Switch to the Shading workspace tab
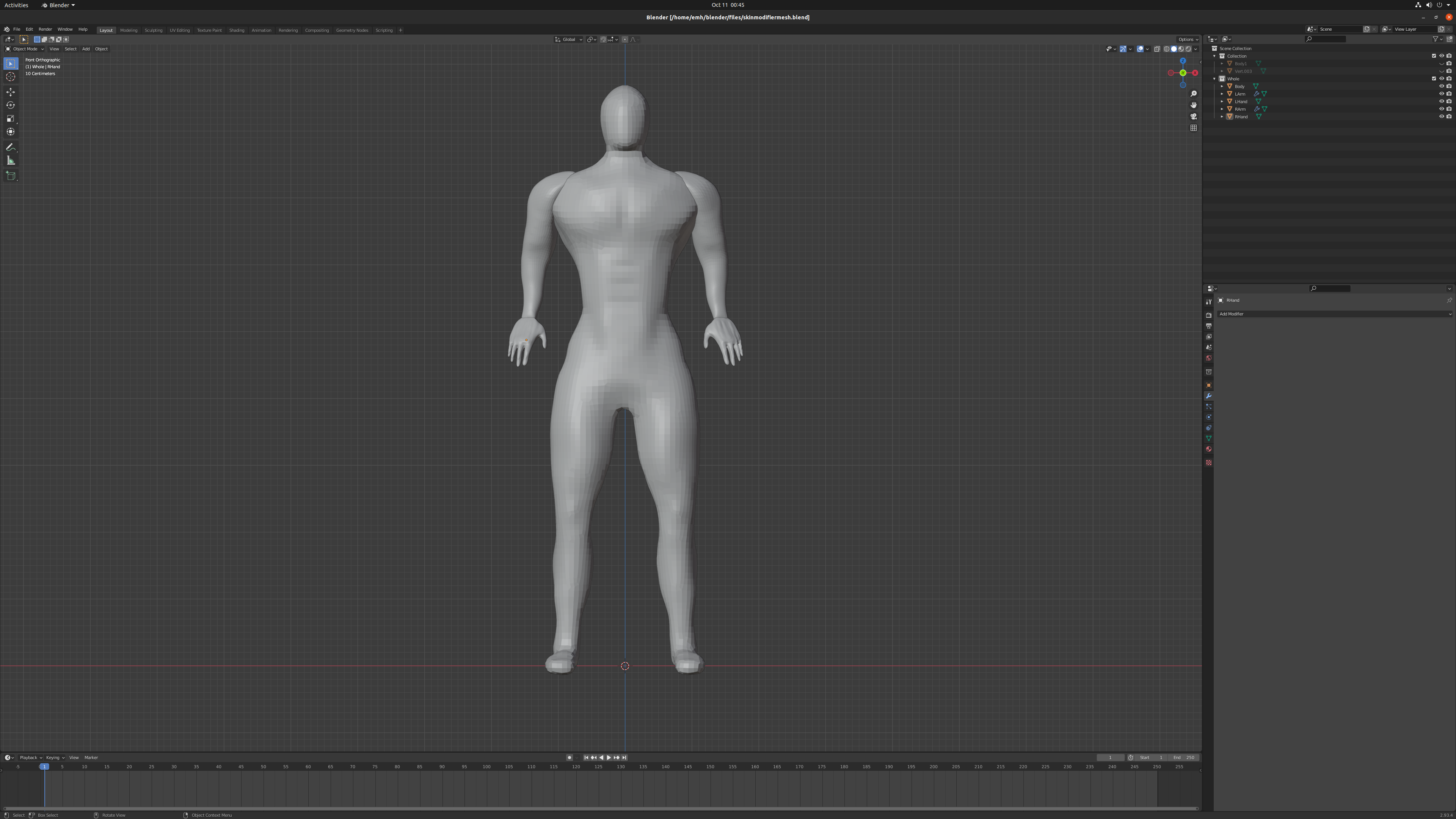The width and height of the screenshot is (1456, 819). 236,30
